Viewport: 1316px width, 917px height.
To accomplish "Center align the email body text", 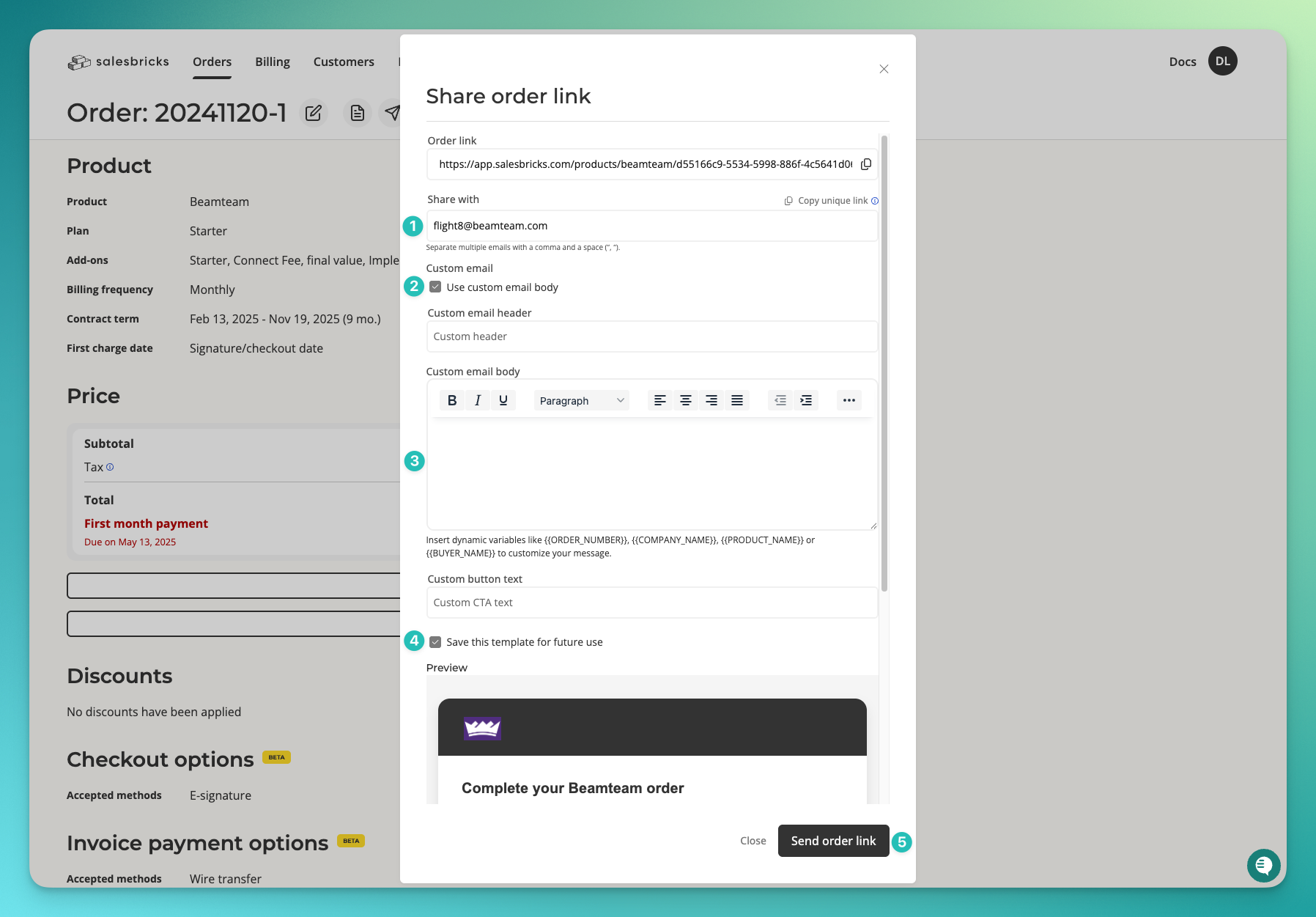I will pyautogui.click(x=686, y=400).
